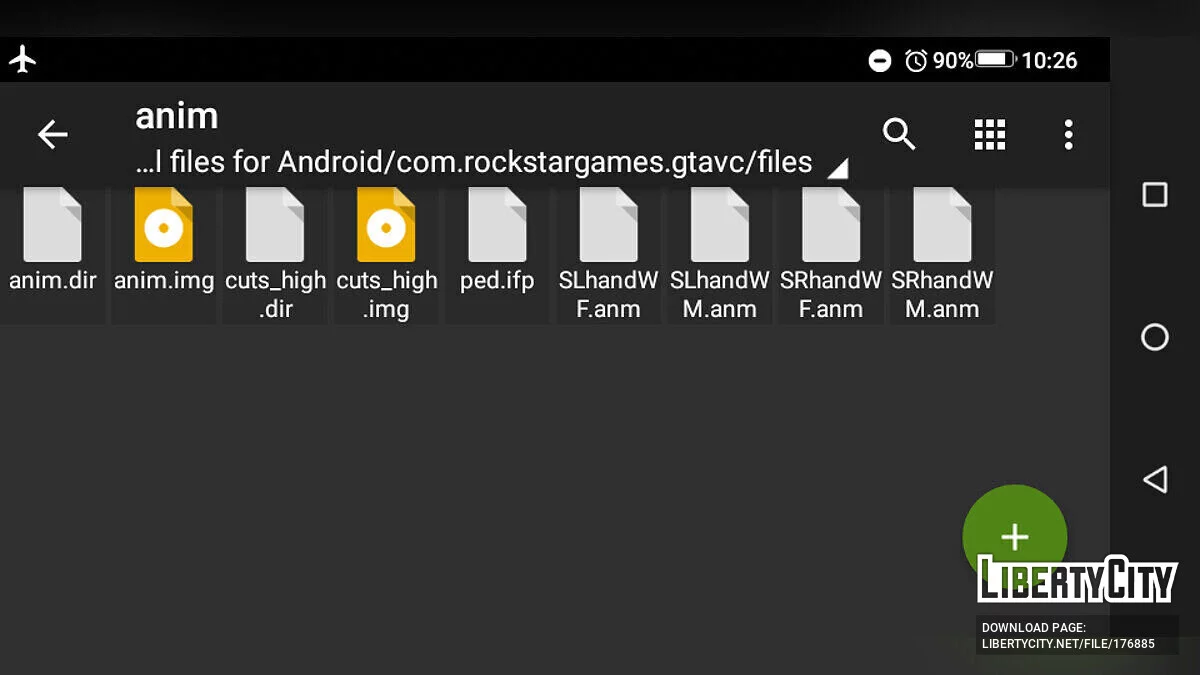Open the search magnifier icon
The width and height of the screenshot is (1200, 675).
(899, 134)
